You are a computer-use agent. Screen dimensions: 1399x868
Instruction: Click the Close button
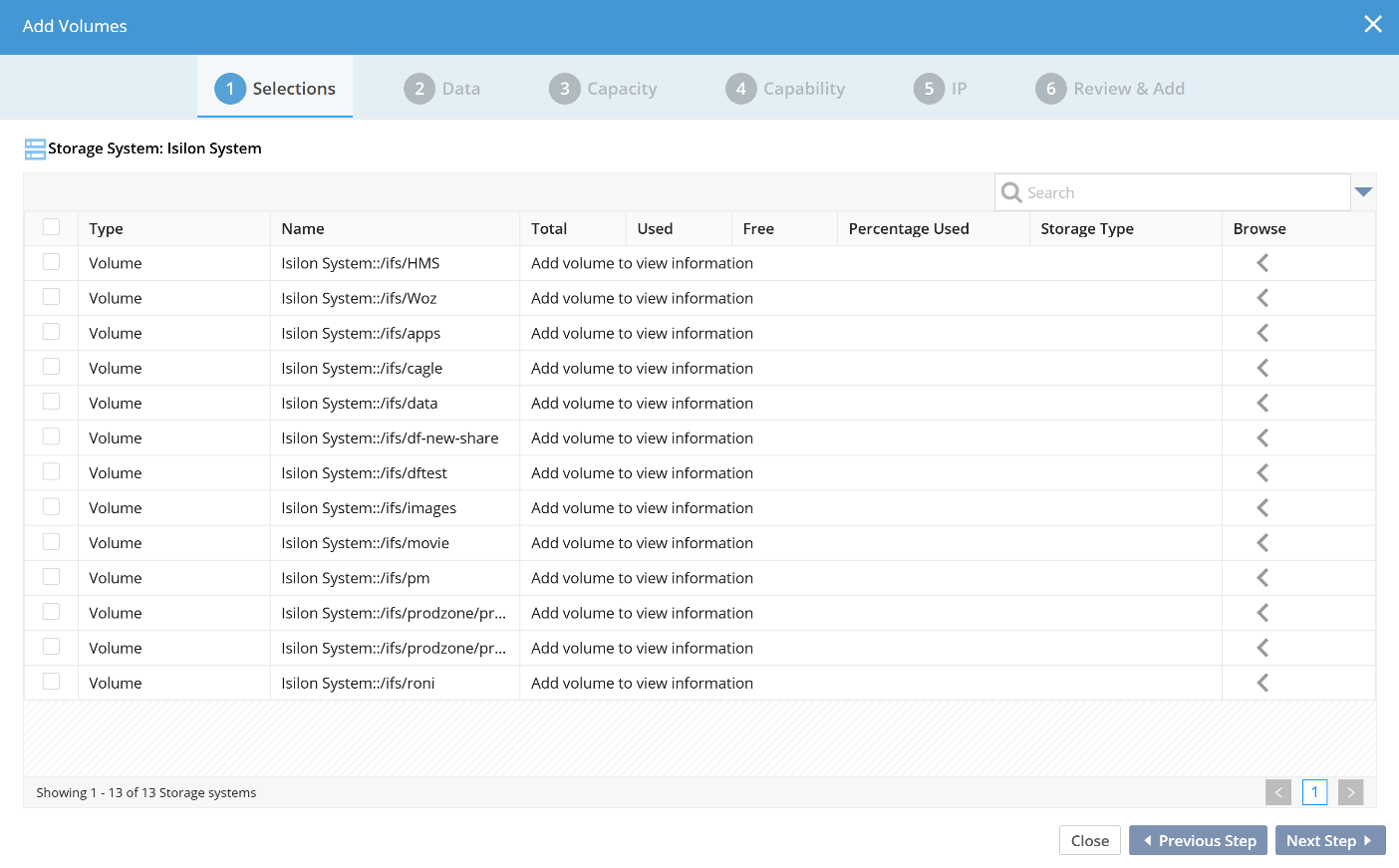coord(1090,840)
